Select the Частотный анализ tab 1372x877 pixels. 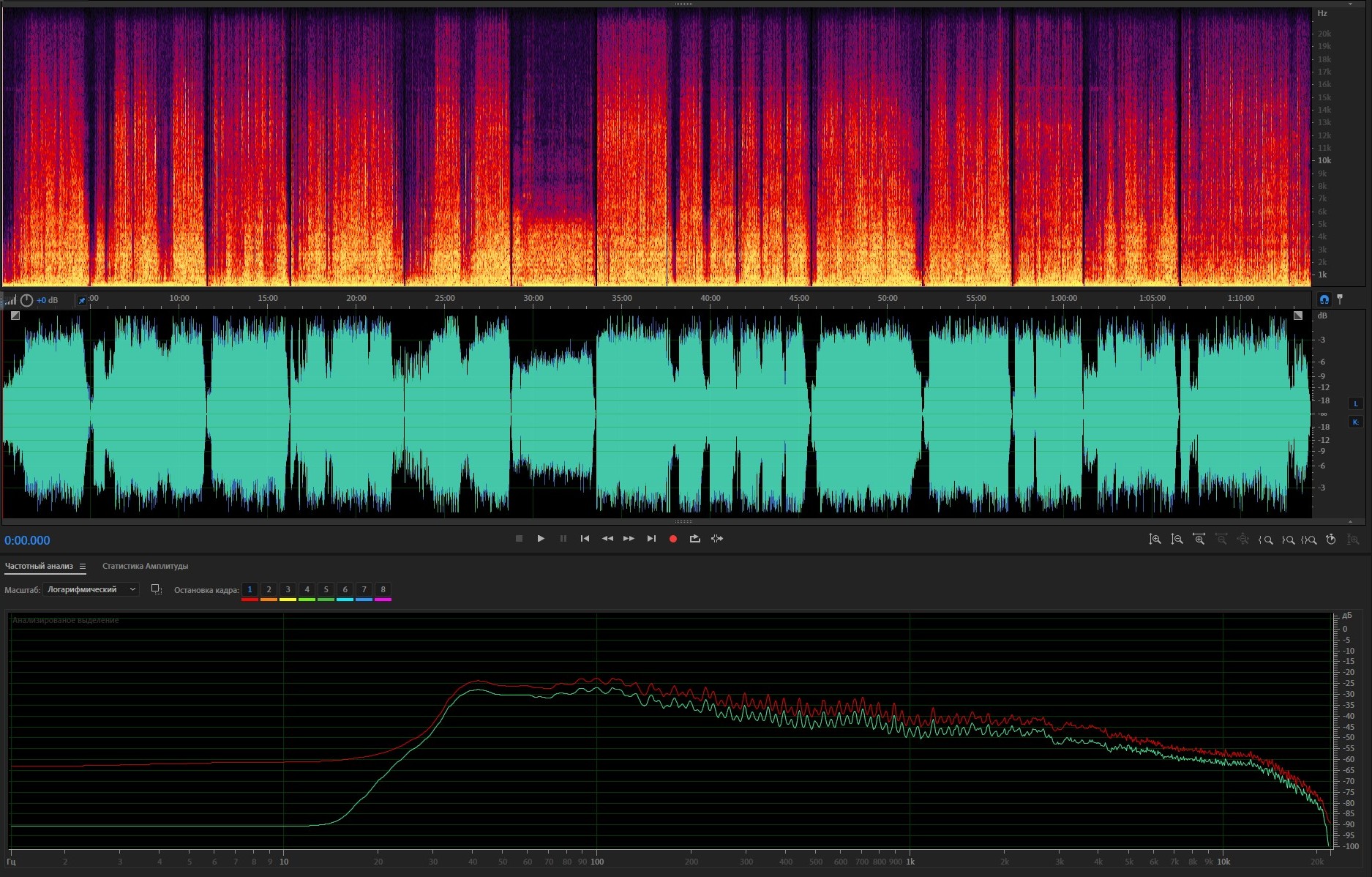(x=39, y=566)
